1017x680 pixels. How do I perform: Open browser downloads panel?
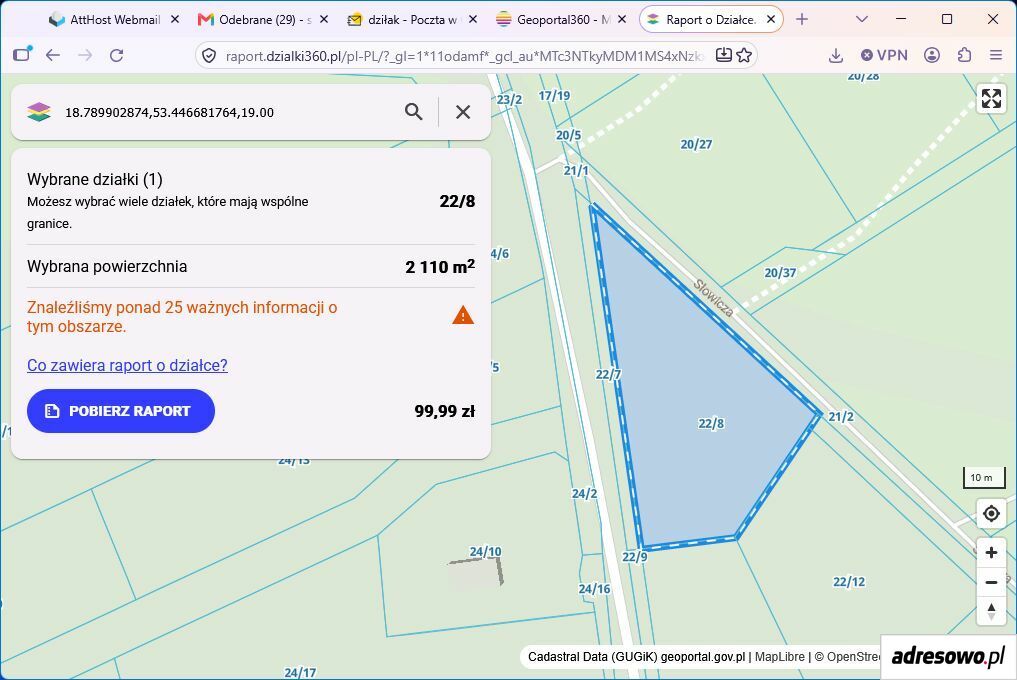click(x=836, y=56)
